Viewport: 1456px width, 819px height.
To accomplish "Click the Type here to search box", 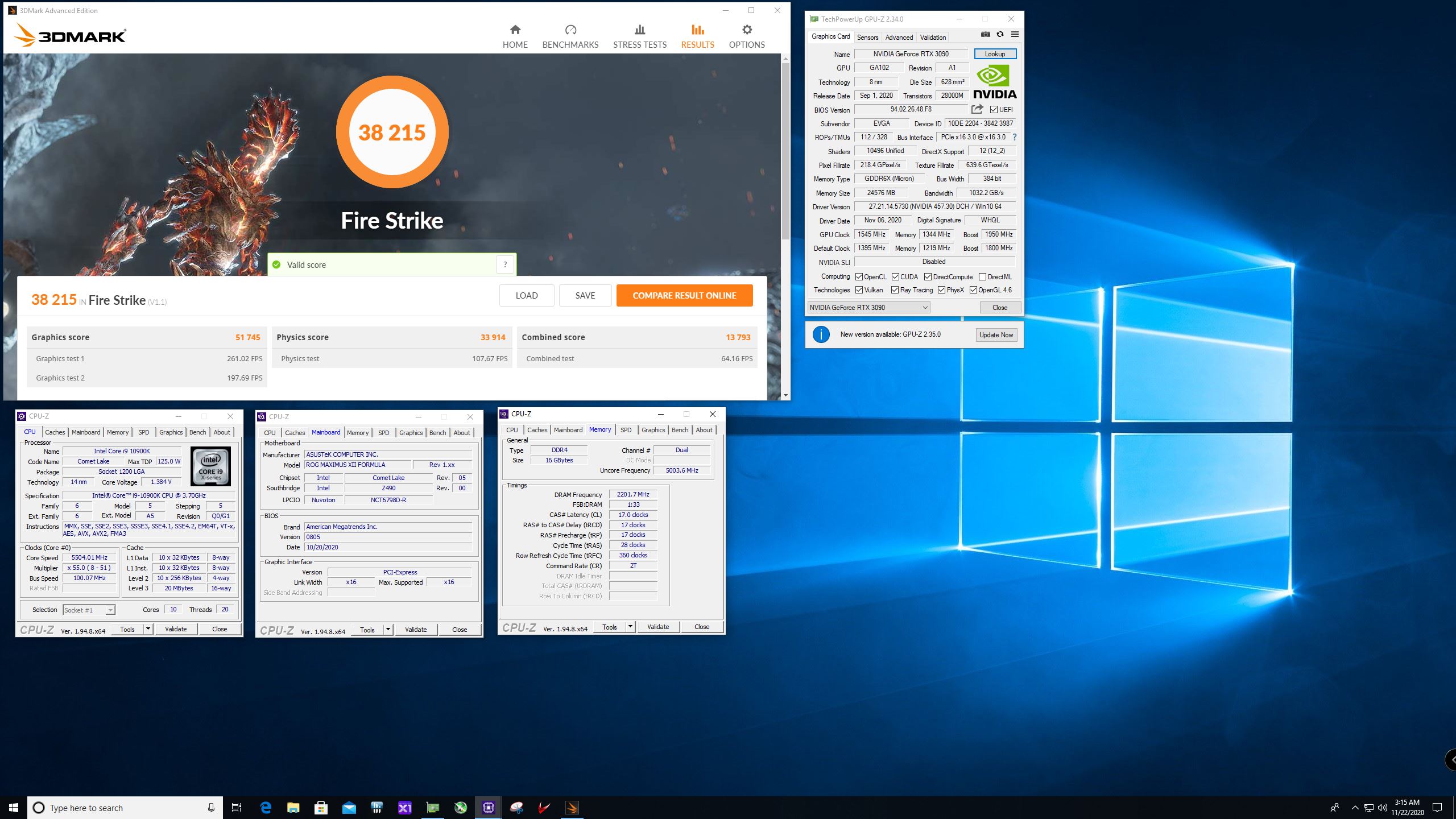I will [125, 808].
